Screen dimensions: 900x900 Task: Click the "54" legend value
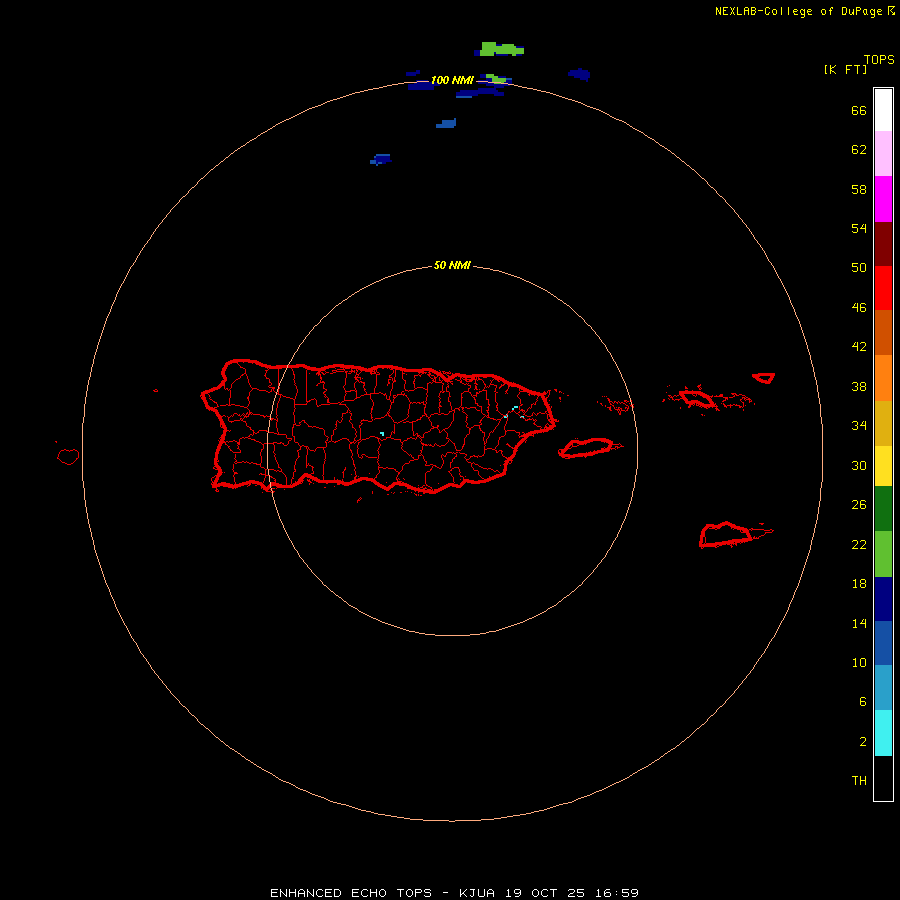859,228
